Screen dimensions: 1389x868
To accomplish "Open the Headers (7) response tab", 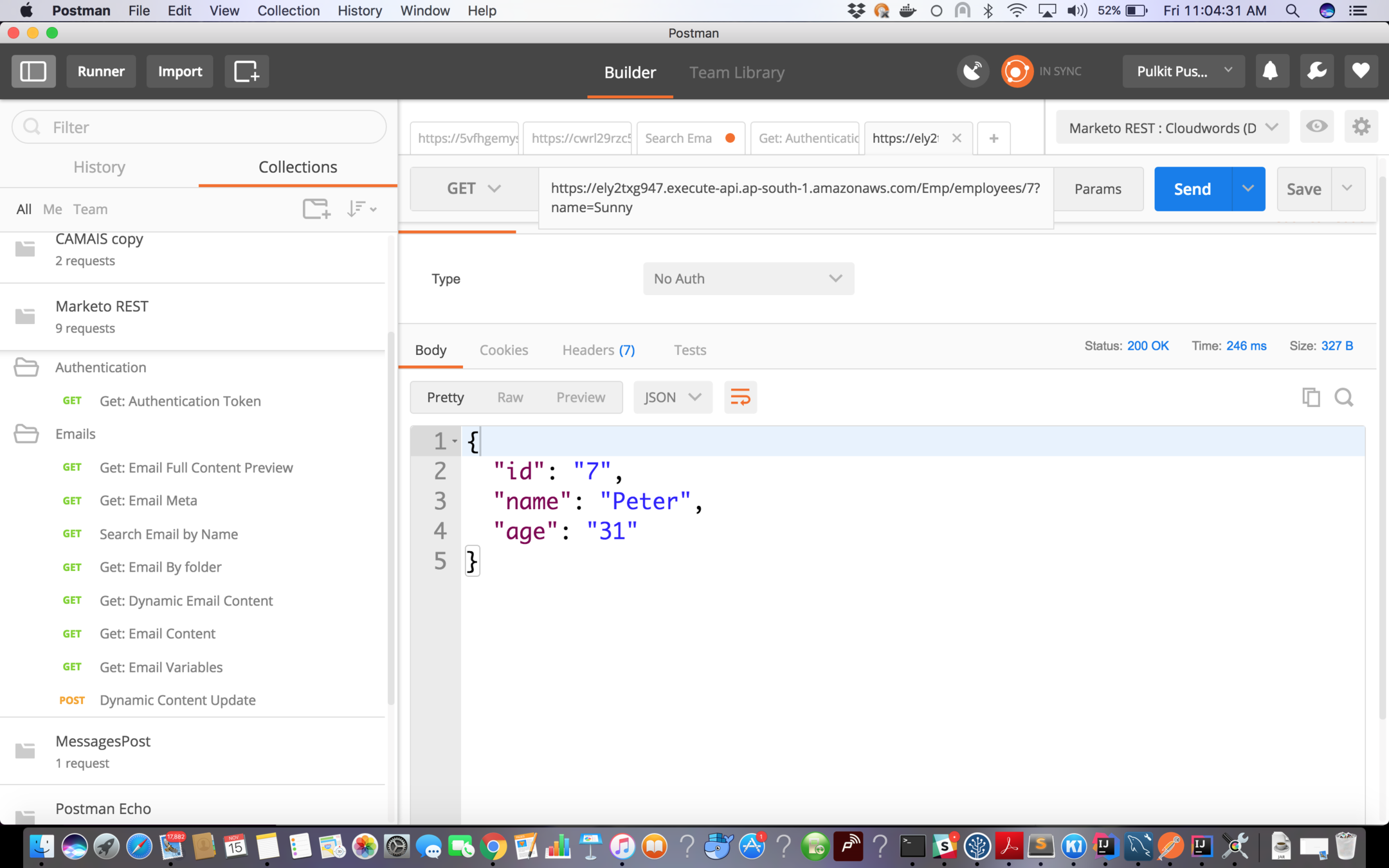I will pos(598,350).
